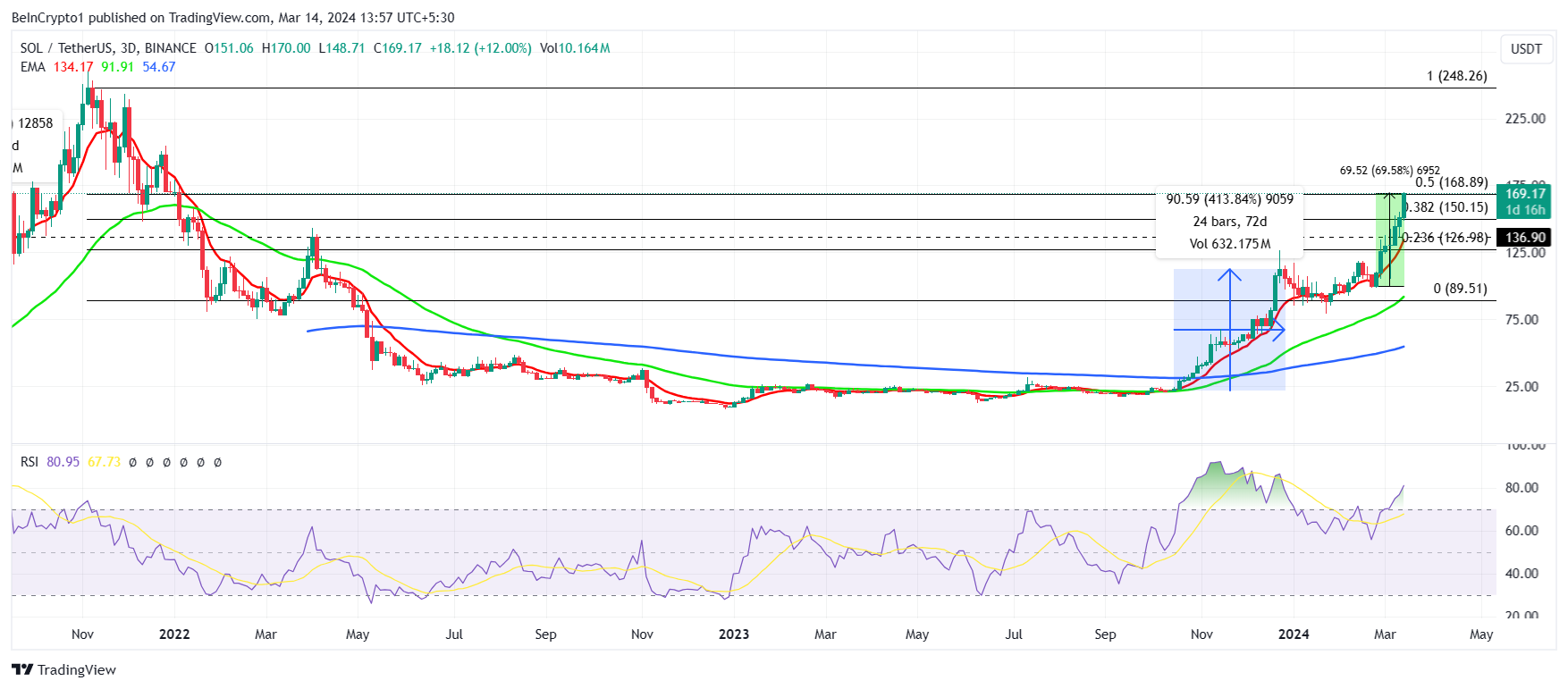Click the 40.00 RSI axis label
This screenshot has height=689, width=1568.
1522,574
